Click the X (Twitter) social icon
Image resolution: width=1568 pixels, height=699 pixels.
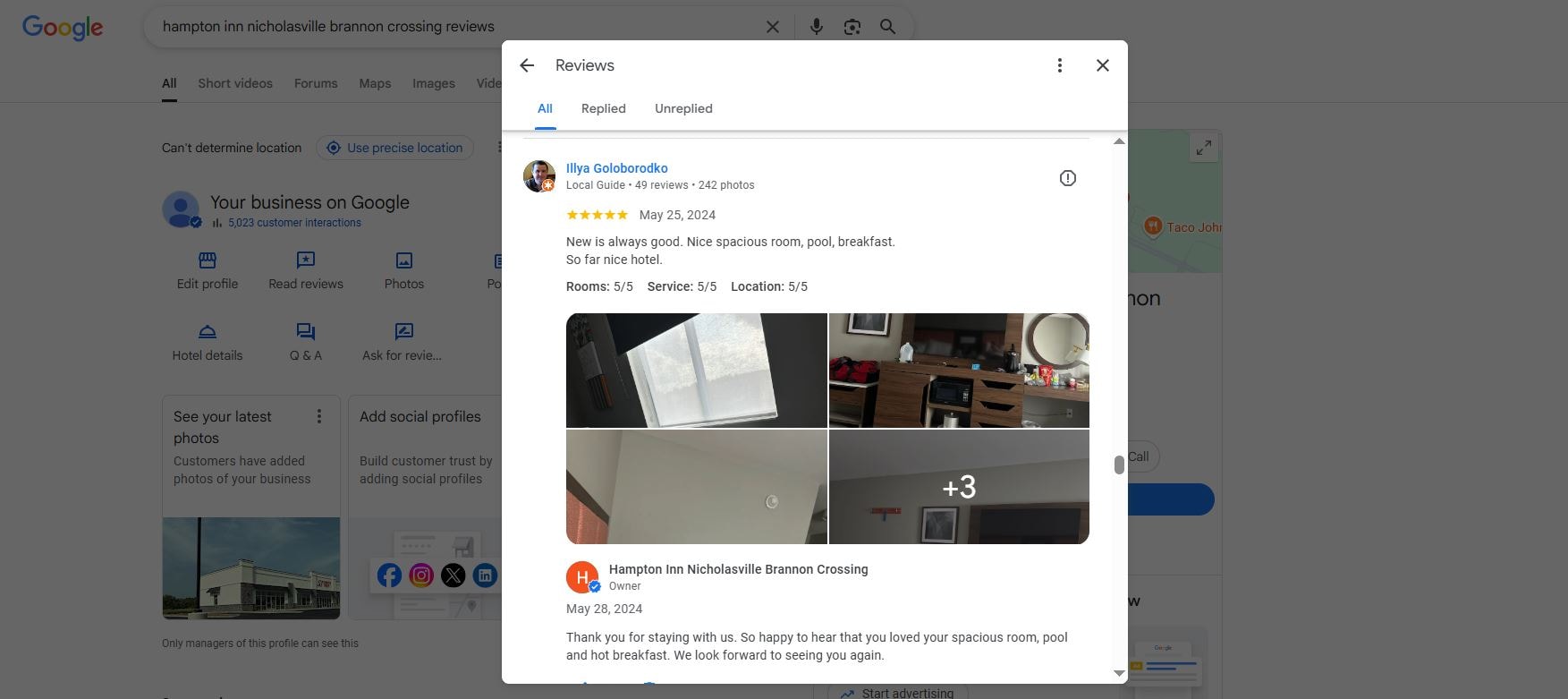[453, 575]
